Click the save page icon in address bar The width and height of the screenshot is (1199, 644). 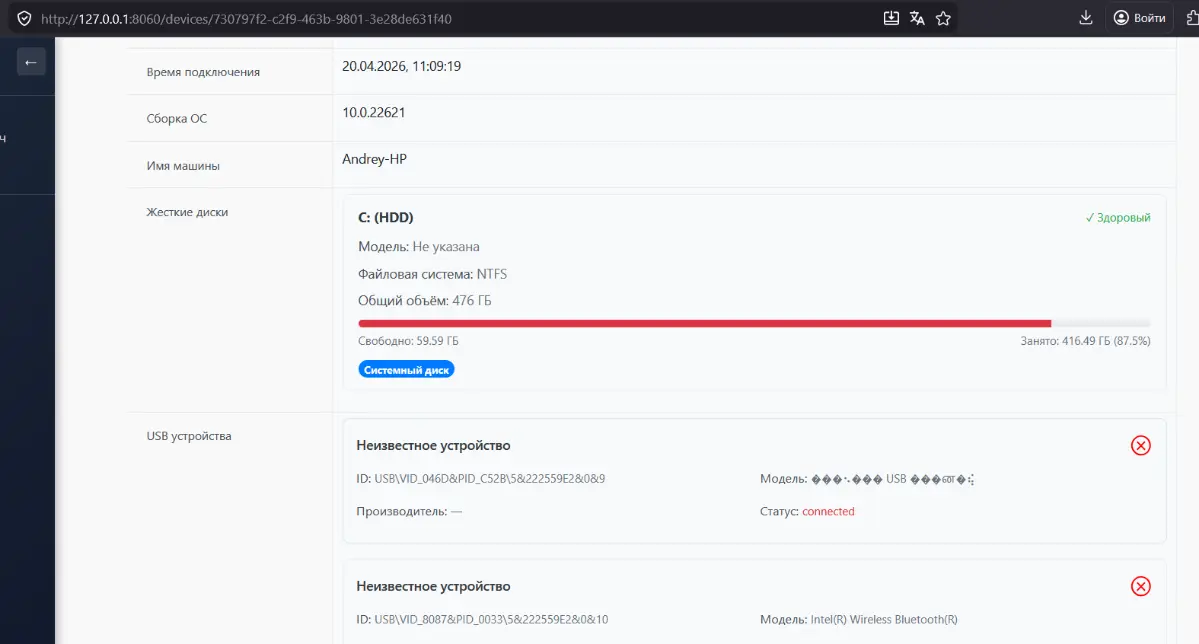pos(891,18)
